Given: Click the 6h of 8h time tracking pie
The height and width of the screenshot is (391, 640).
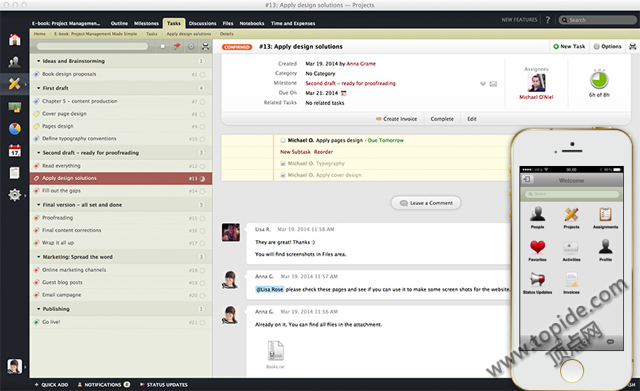Looking at the screenshot, I should 599,80.
